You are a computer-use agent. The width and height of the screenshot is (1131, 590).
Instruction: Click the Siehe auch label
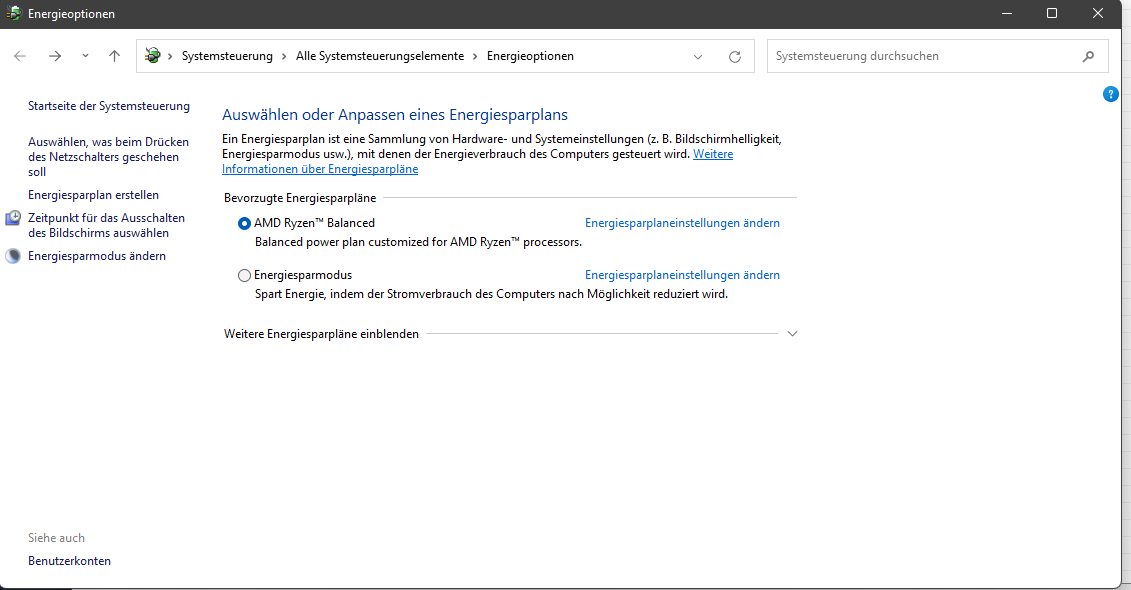(56, 538)
